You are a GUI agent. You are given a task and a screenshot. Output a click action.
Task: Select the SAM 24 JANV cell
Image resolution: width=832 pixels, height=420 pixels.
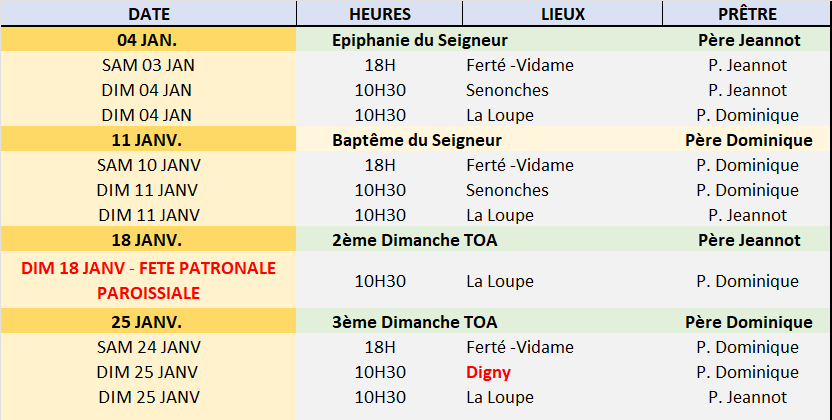148,347
